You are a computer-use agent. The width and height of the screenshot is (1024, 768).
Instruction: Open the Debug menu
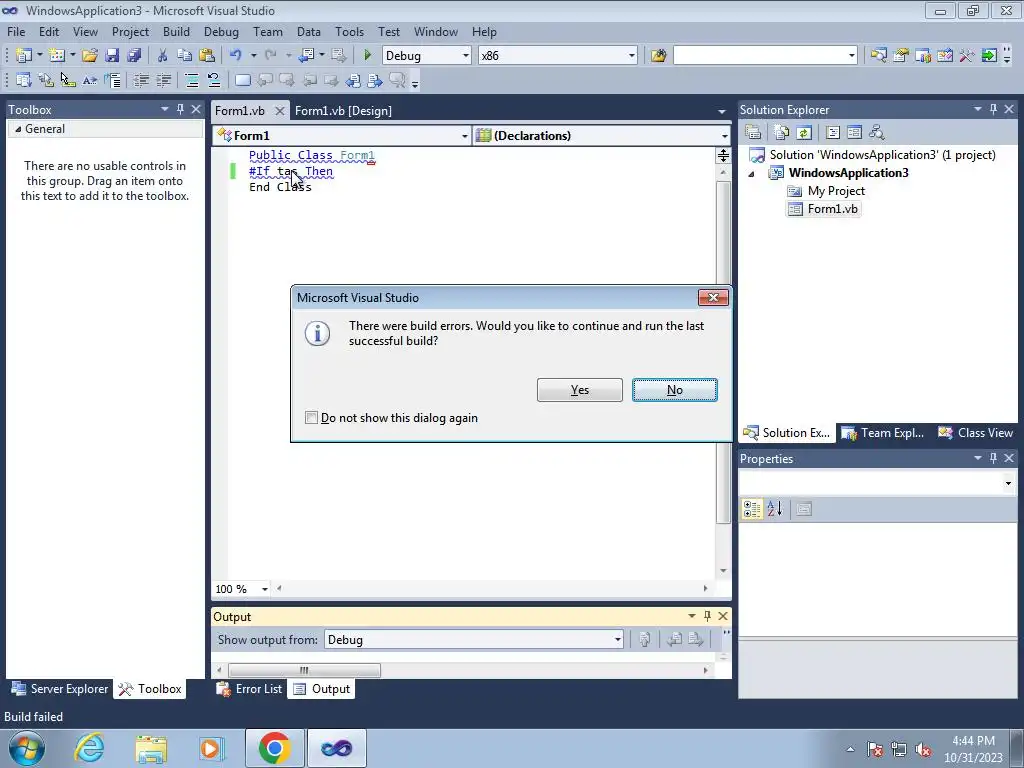point(221,31)
